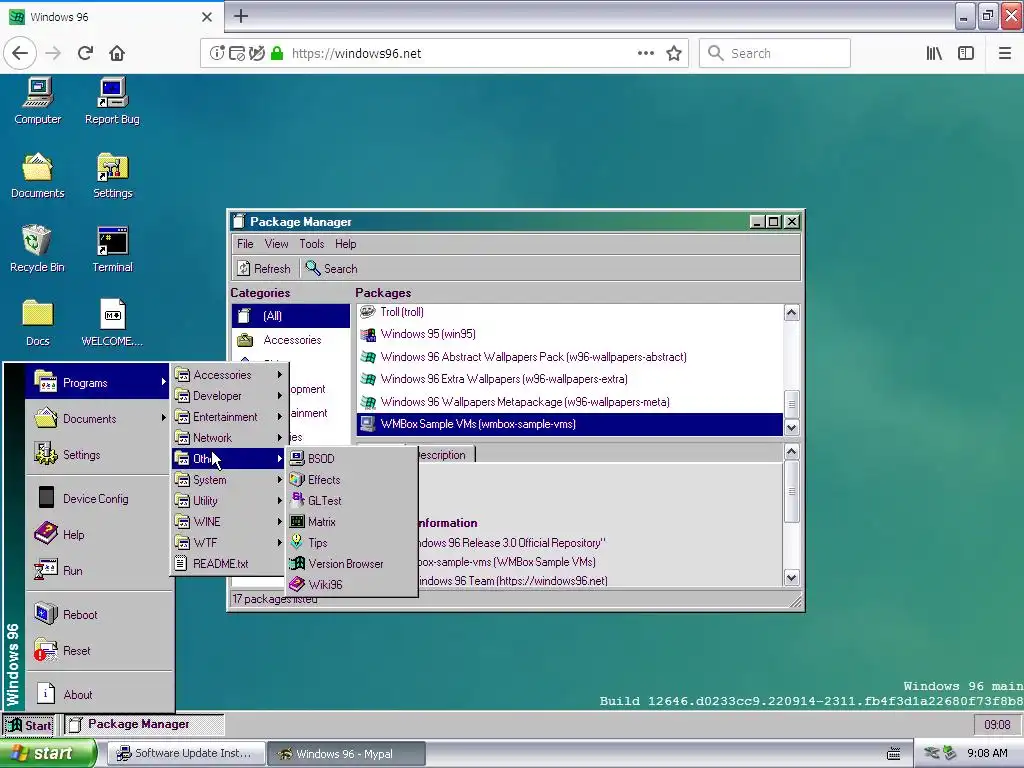1024x768 pixels.
Task: Select the Windows 95 (win95) package
Action: click(x=569, y=334)
